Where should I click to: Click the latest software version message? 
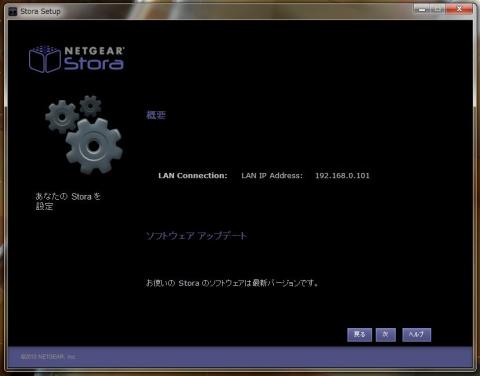[232, 283]
